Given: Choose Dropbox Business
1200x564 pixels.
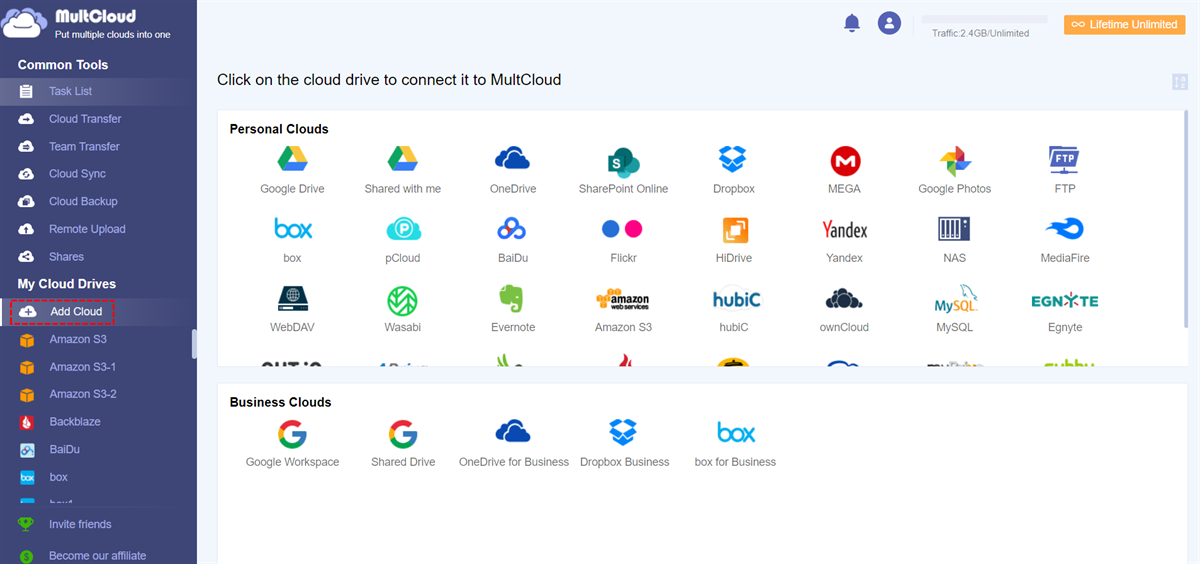Looking at the screenshot, I should coord(624,443).
